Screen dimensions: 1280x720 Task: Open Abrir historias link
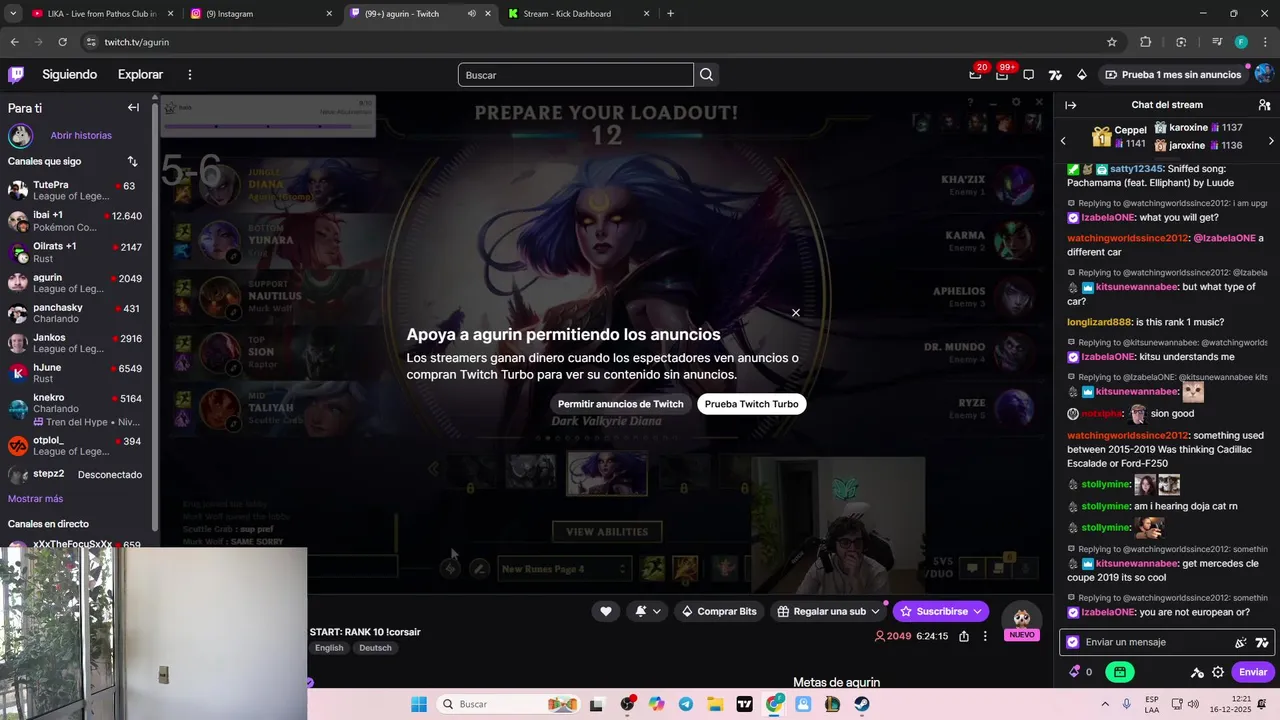tap(81, 135)
